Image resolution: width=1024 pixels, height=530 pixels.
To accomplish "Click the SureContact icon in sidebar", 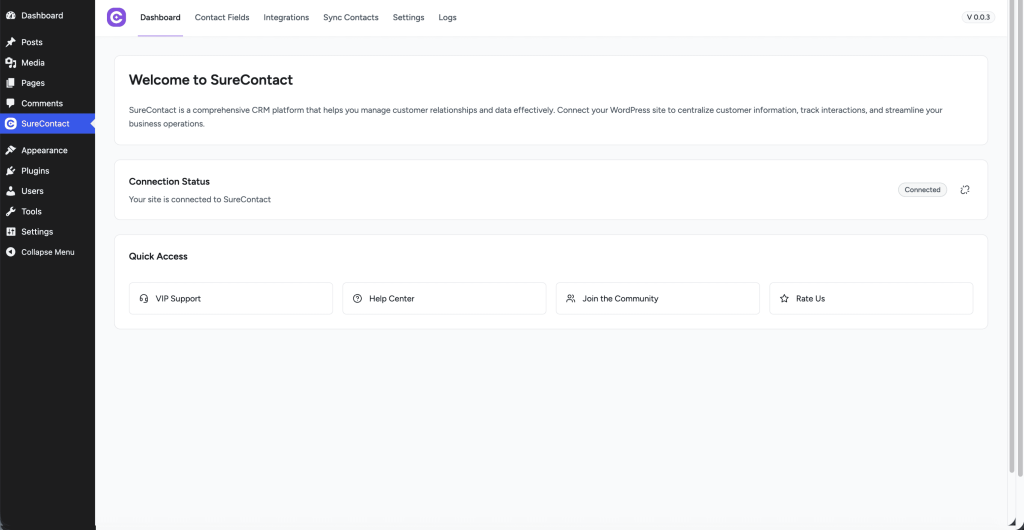I will [10, 123].
